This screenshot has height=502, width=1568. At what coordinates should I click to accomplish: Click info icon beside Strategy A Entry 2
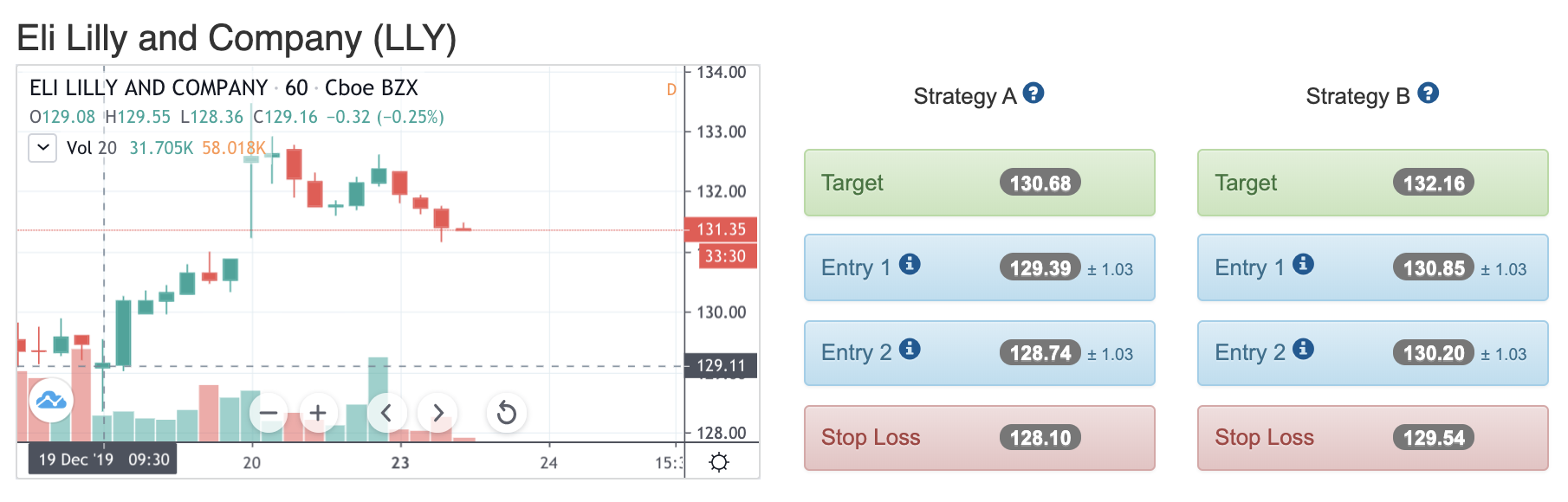(910, 349)
